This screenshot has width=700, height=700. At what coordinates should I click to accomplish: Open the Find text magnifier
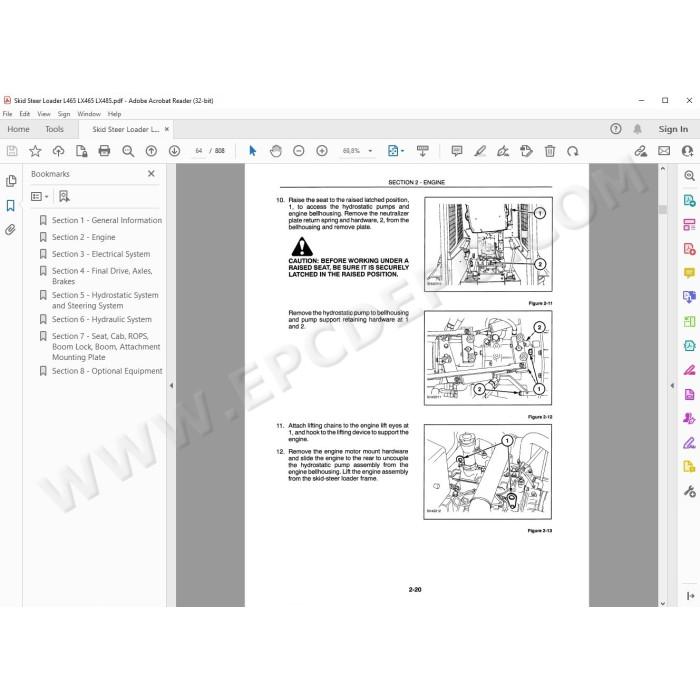(128, 151)
